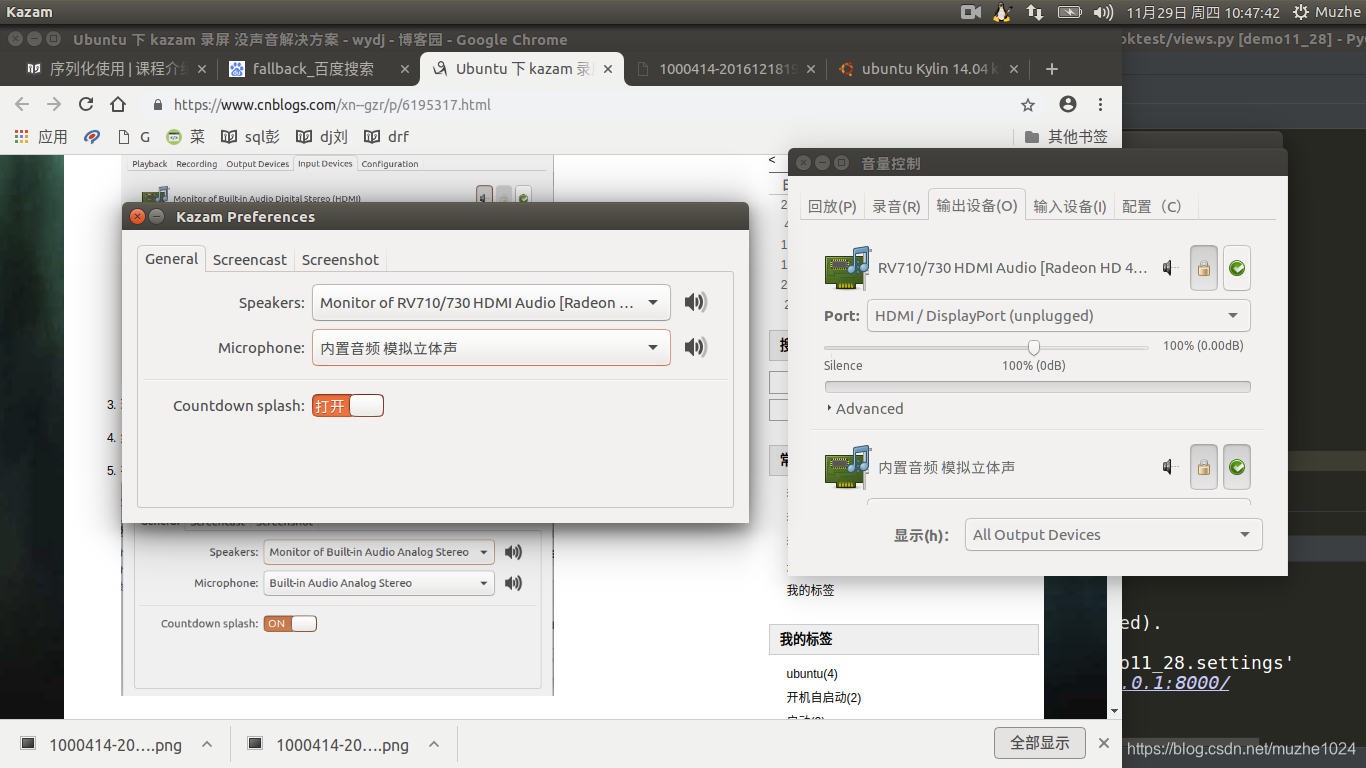1366x768 pixels.
Task: Open the 录音(R) tab in volume control
Action: click(x=896, y=206)
